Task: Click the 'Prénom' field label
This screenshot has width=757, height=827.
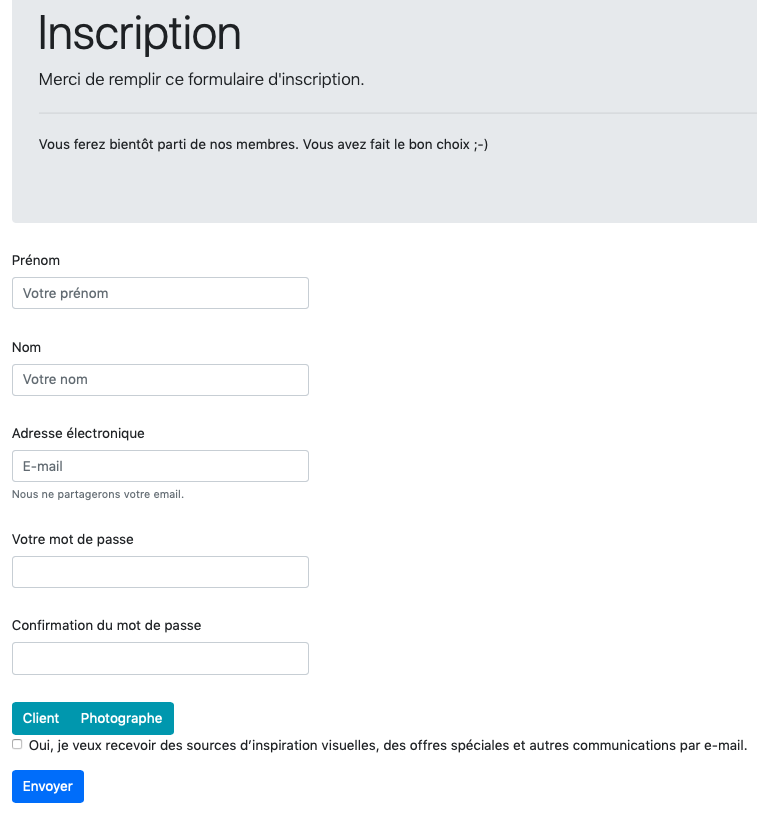Action: coord(36,260)
